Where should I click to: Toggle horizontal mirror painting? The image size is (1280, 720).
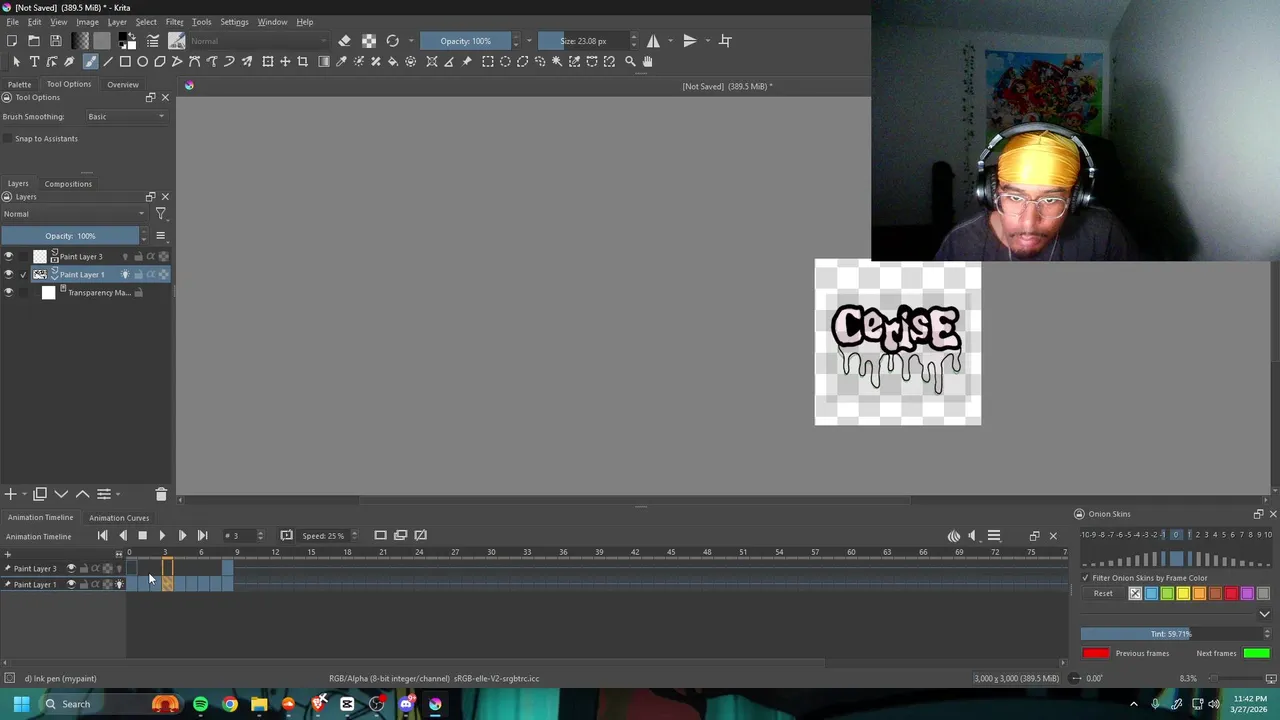point(653,41)
